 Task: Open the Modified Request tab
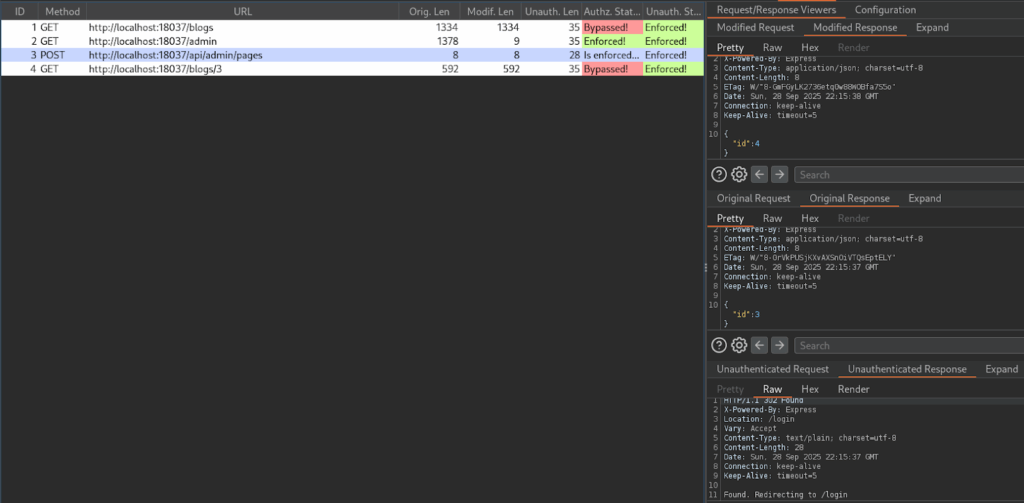(753, 28)
